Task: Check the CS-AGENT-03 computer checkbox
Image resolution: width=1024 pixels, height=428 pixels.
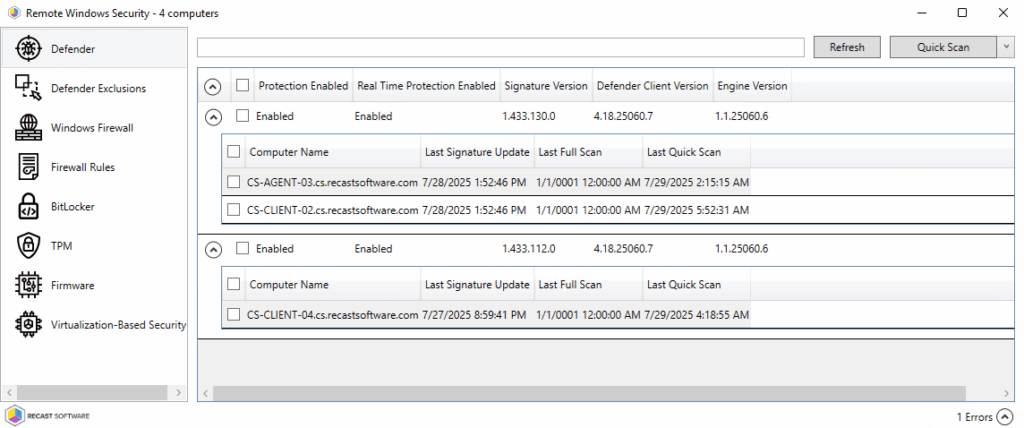Action: 234,182
